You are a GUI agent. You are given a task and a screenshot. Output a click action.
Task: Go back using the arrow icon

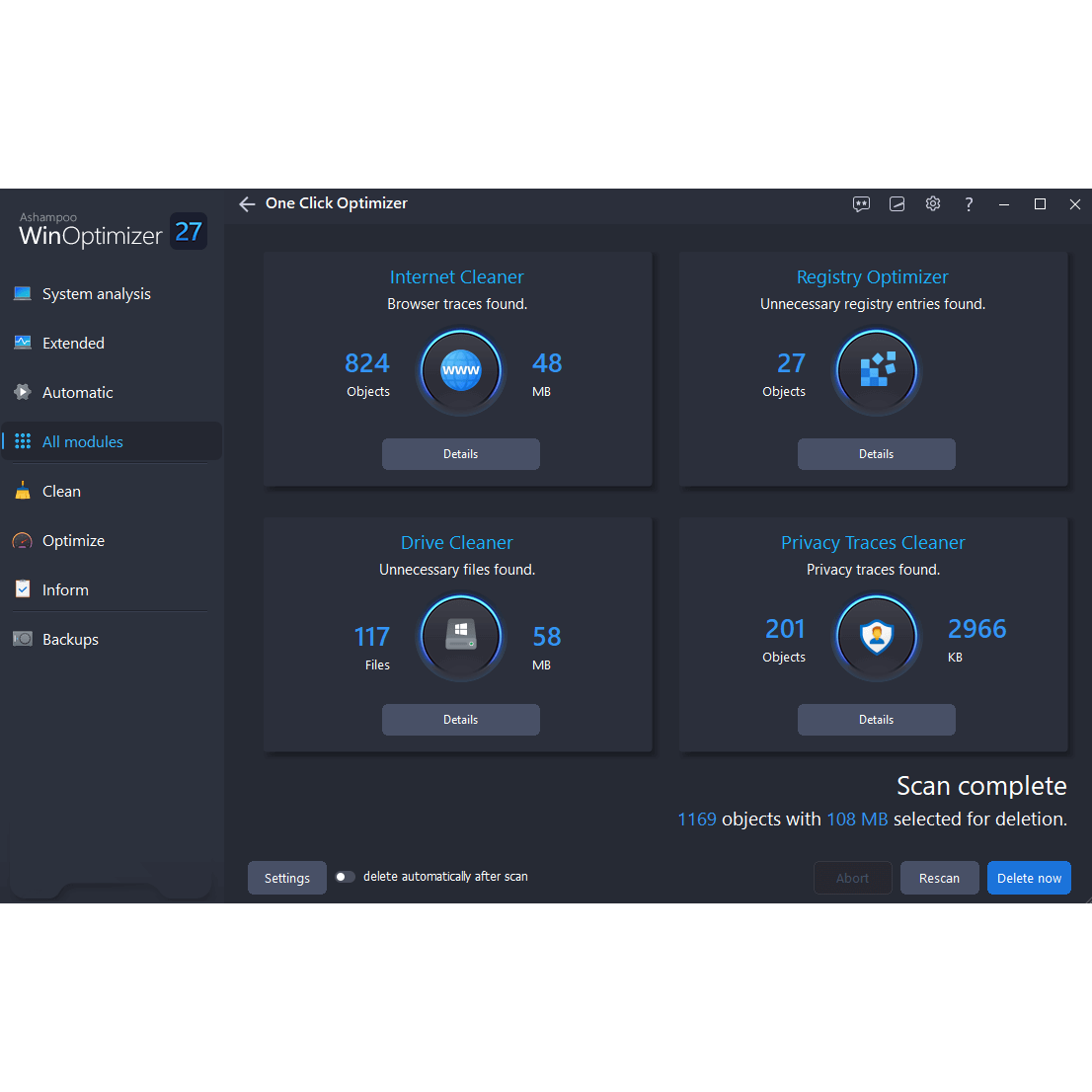[247, 204]
